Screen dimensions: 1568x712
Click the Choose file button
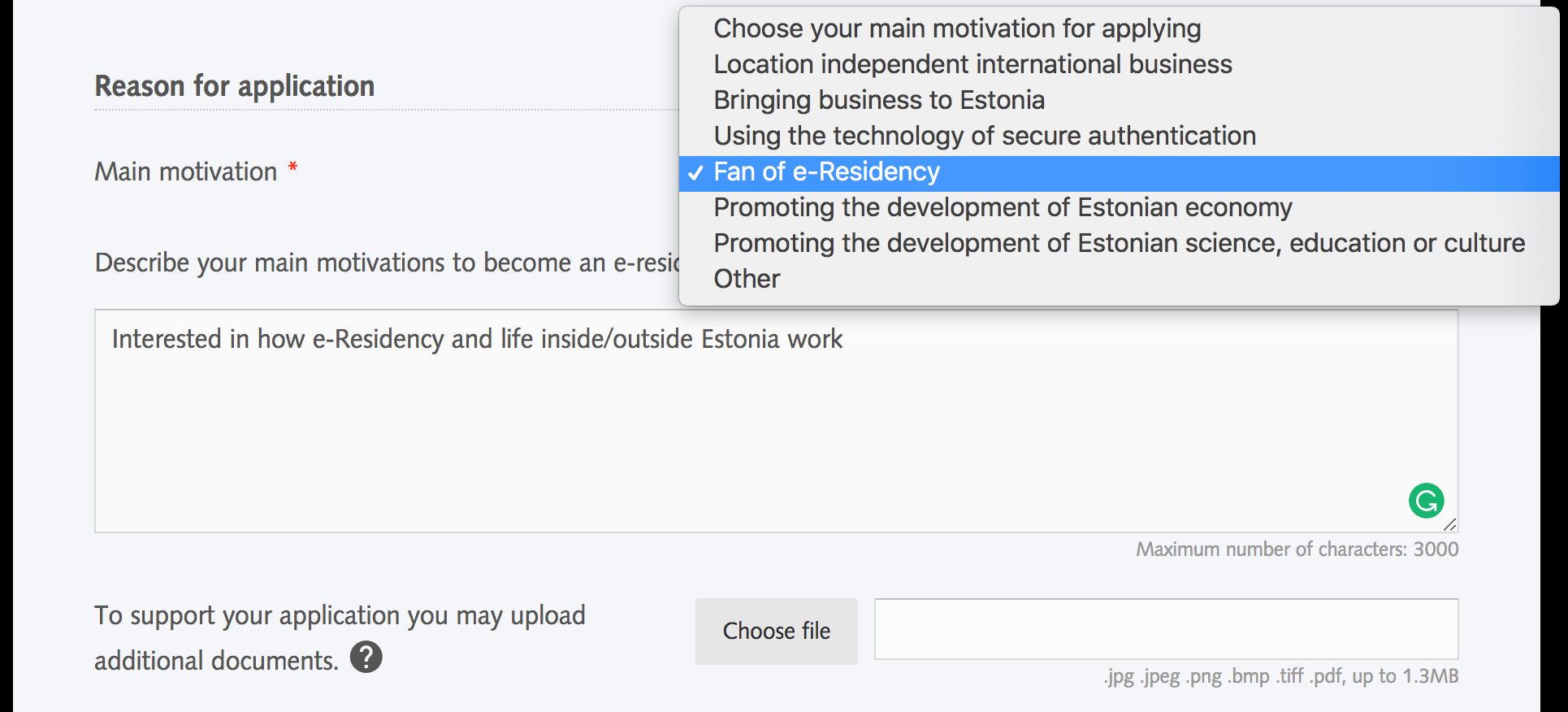776,632
